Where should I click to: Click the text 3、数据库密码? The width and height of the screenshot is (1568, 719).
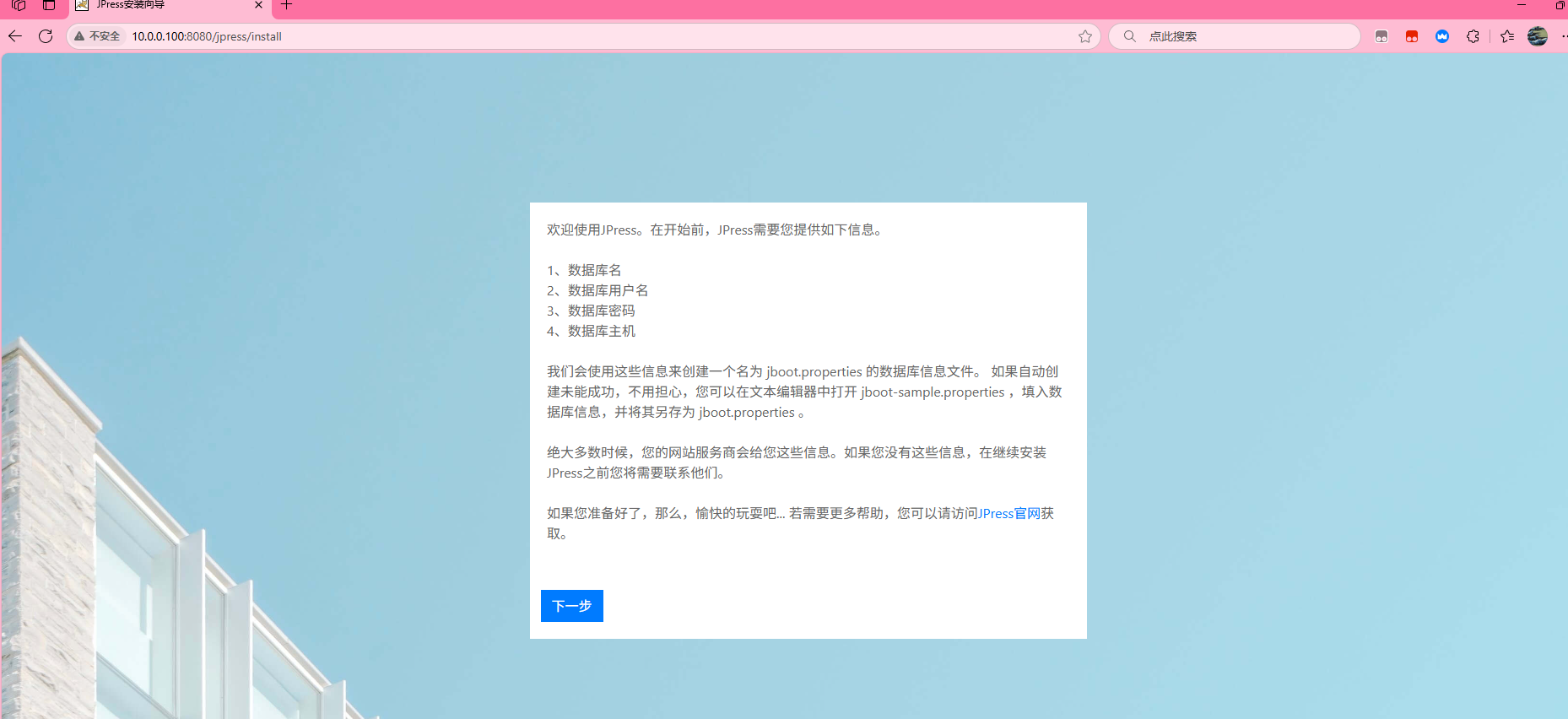coord(591,311)
